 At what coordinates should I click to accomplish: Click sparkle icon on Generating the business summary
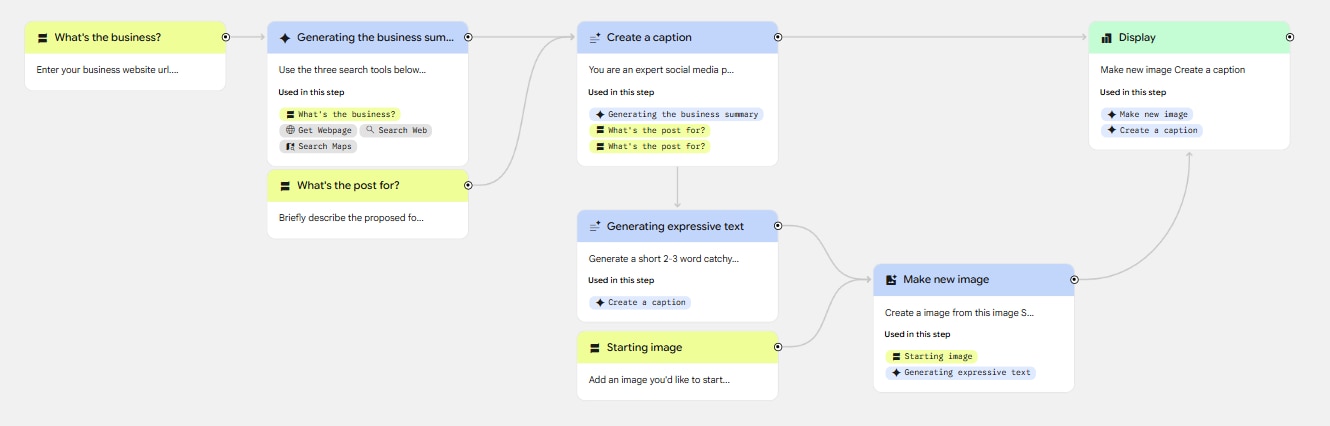tap(285, 38)
